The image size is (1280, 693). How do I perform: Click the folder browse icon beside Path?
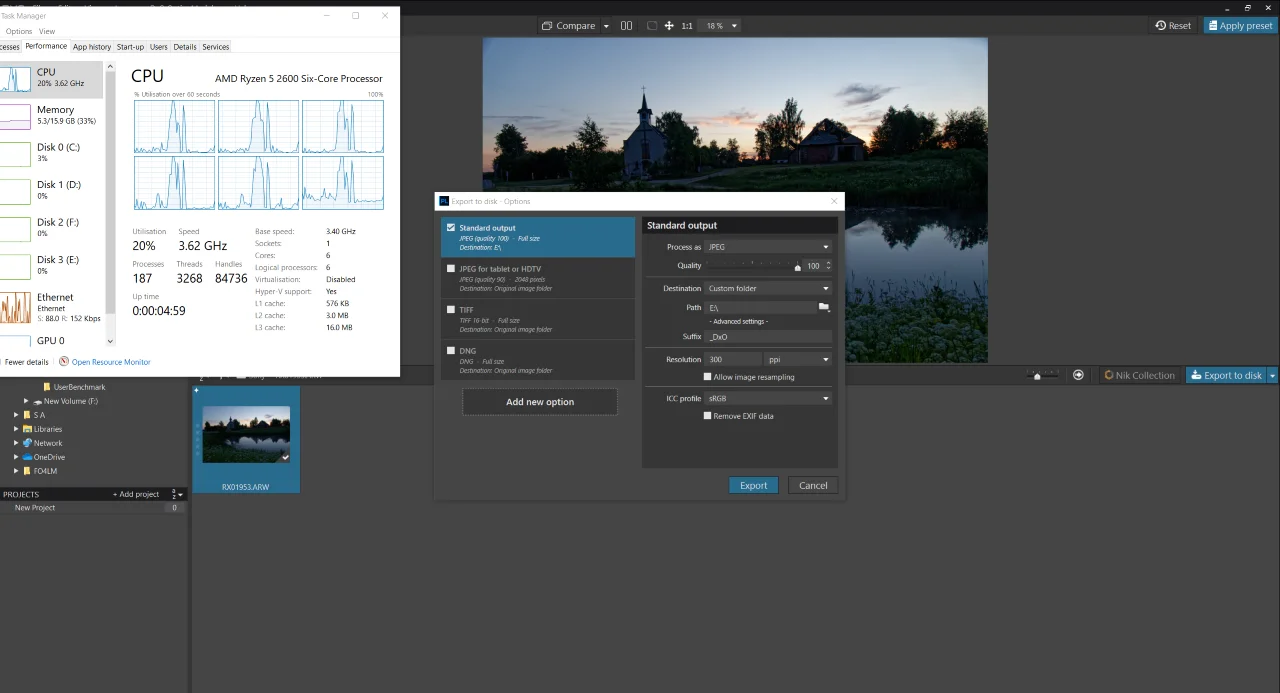click(824, 307)
